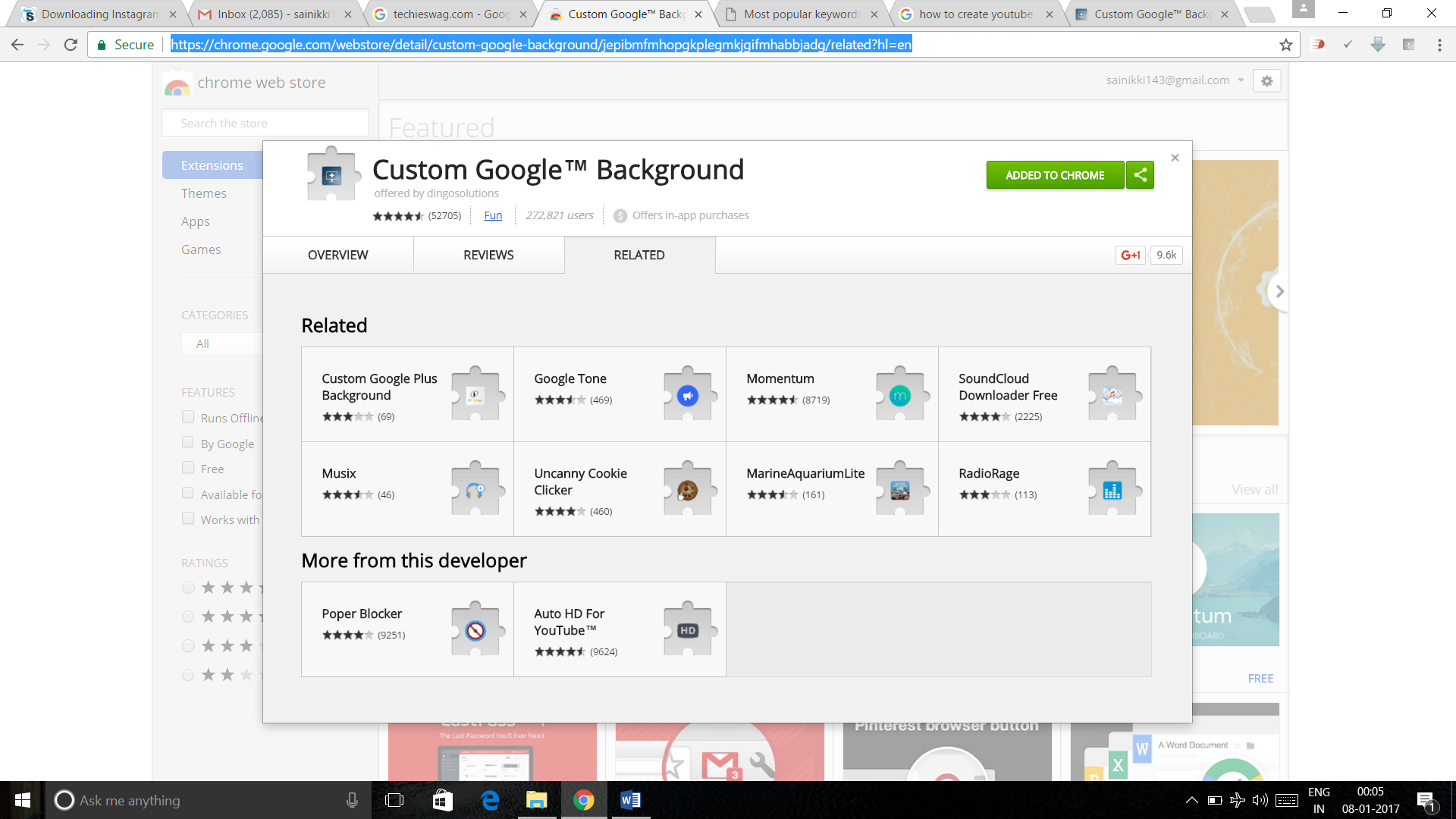Open the Themes sidebar category
Image resolution: width=1456 pixels, height=819 pixels.
click(x=204, y=193)
